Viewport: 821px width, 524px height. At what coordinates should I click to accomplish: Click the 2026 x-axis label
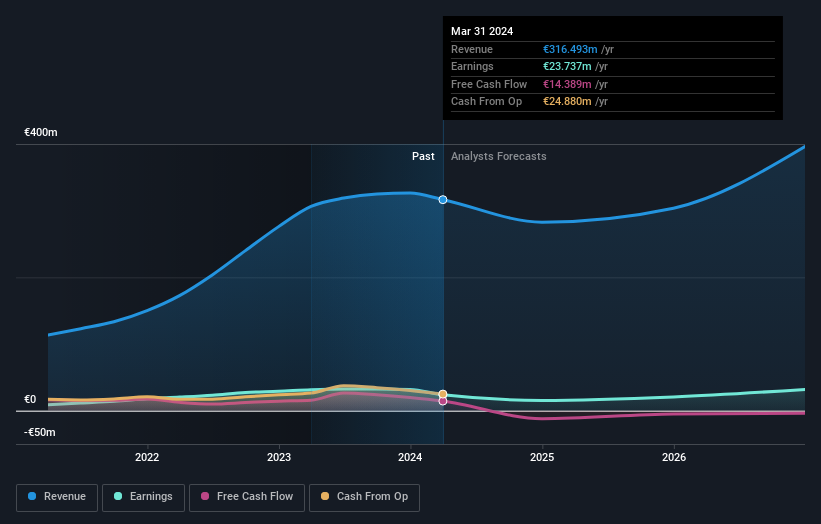pyautogui.click(x=674, y=457)
